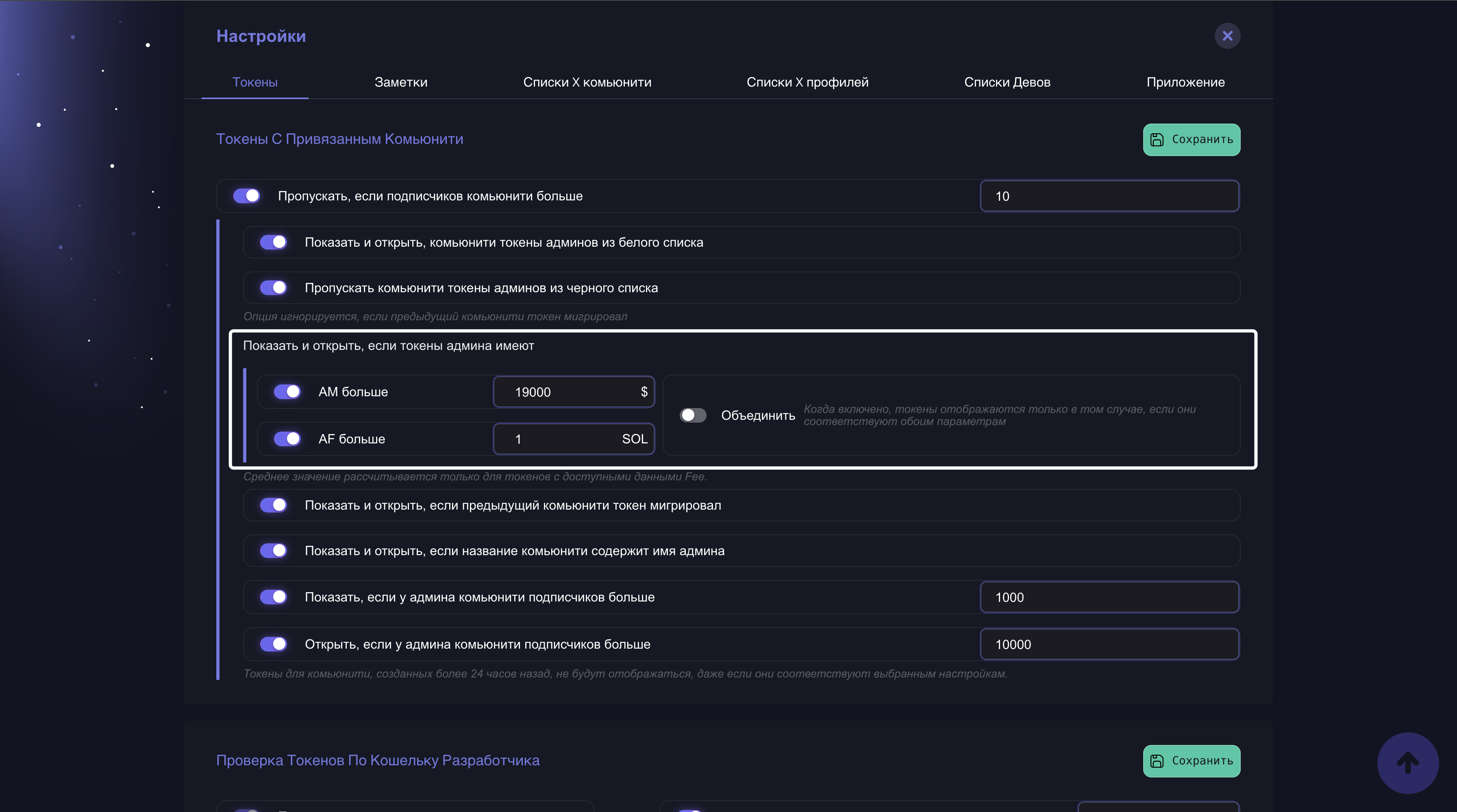Toggle 'Пропускать, если подписчиков комьюнити больше'
Image resolution: width=1457 pixels, height=812 pixels.
pos(247,195)
